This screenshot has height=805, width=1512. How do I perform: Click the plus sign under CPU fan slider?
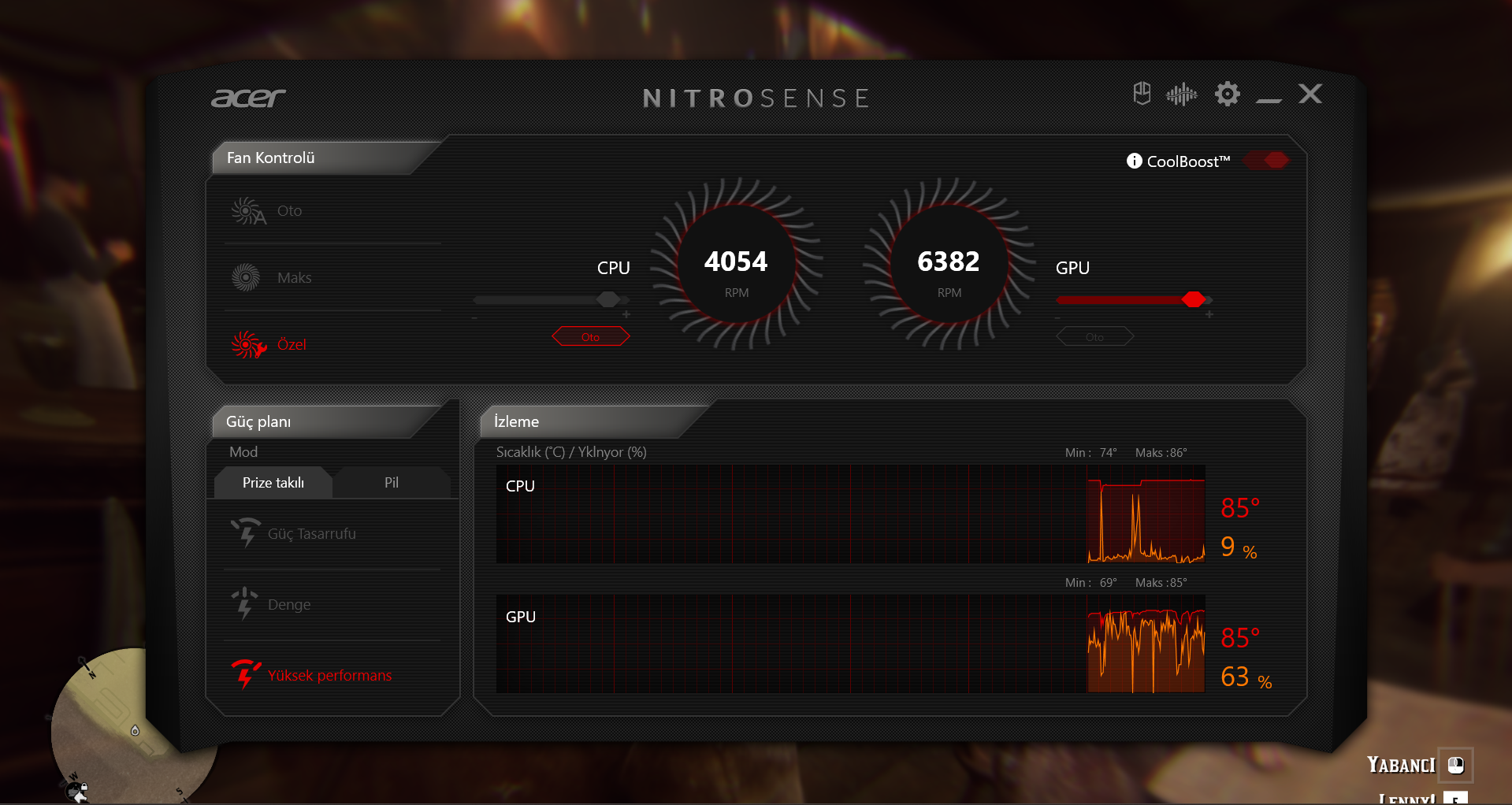point(626,315)
